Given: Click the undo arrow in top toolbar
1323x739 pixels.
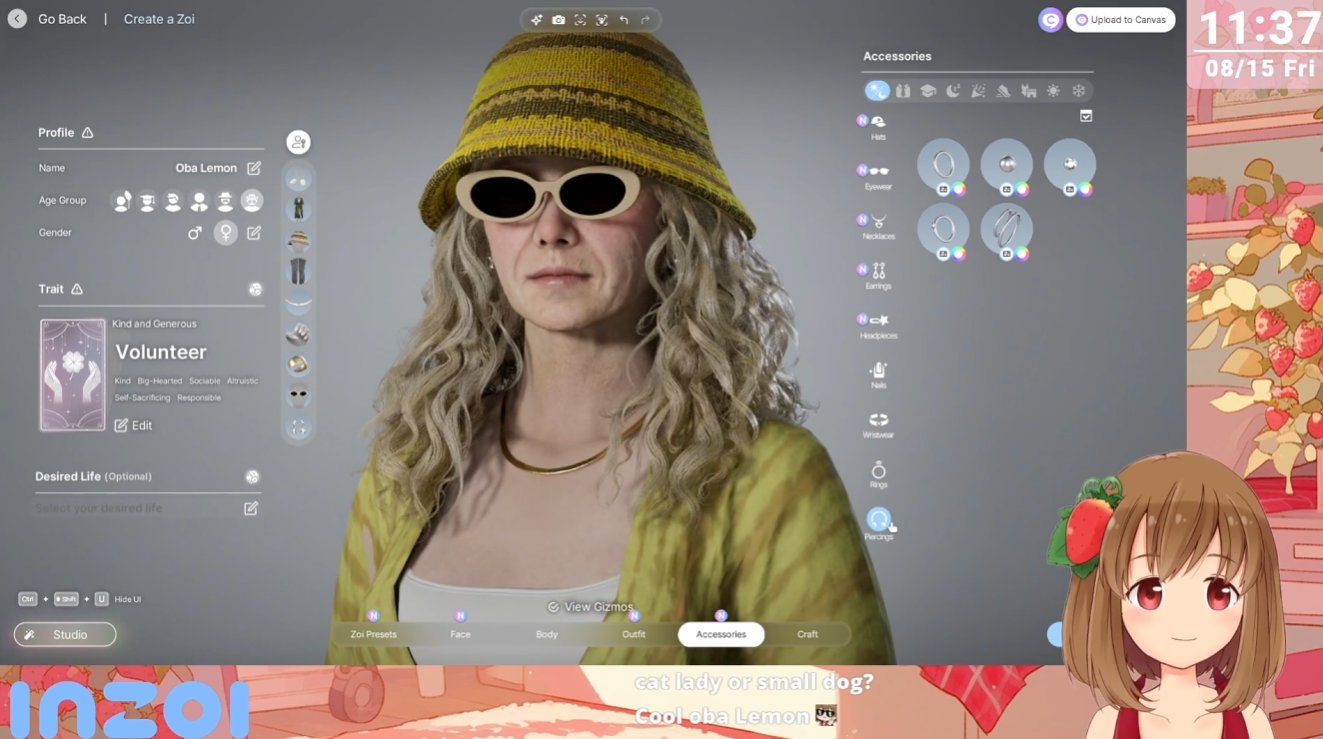Looking at the screenshot, I should click(624, 20).
